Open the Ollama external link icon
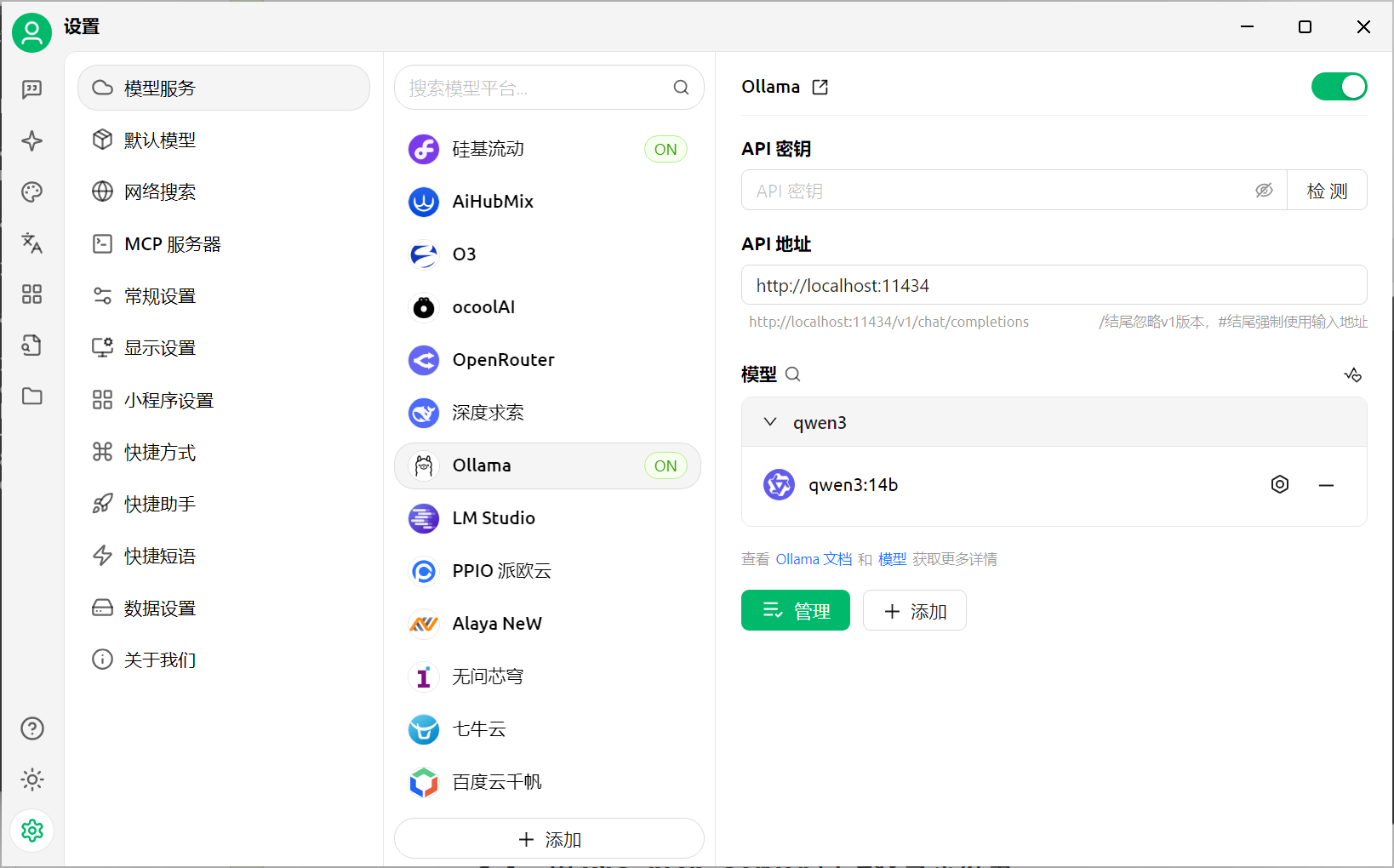The width and height of the screenshot is (1394, 868). click(820, 86)
